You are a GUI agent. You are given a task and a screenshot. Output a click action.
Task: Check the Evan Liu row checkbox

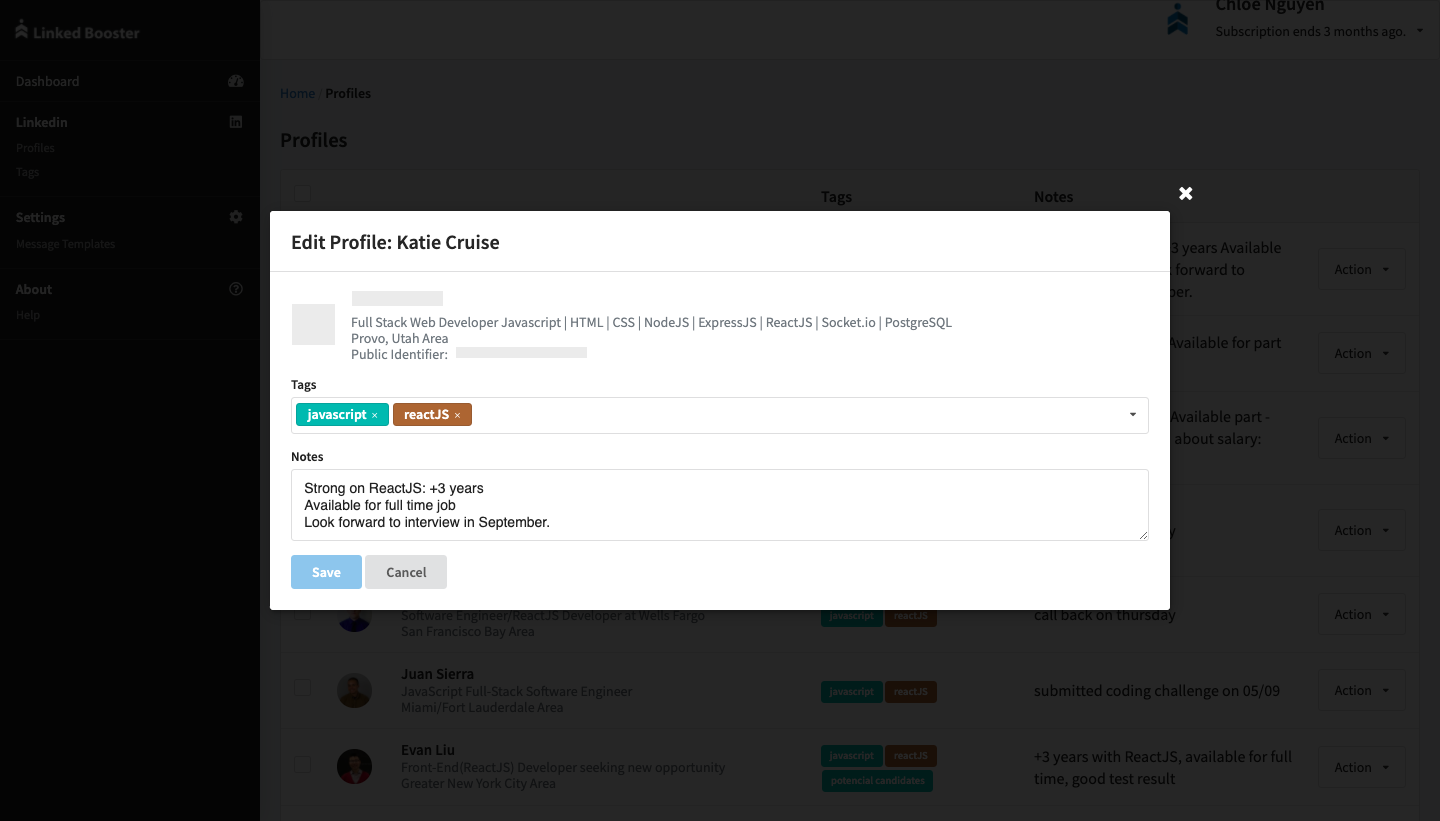(302, 764)
